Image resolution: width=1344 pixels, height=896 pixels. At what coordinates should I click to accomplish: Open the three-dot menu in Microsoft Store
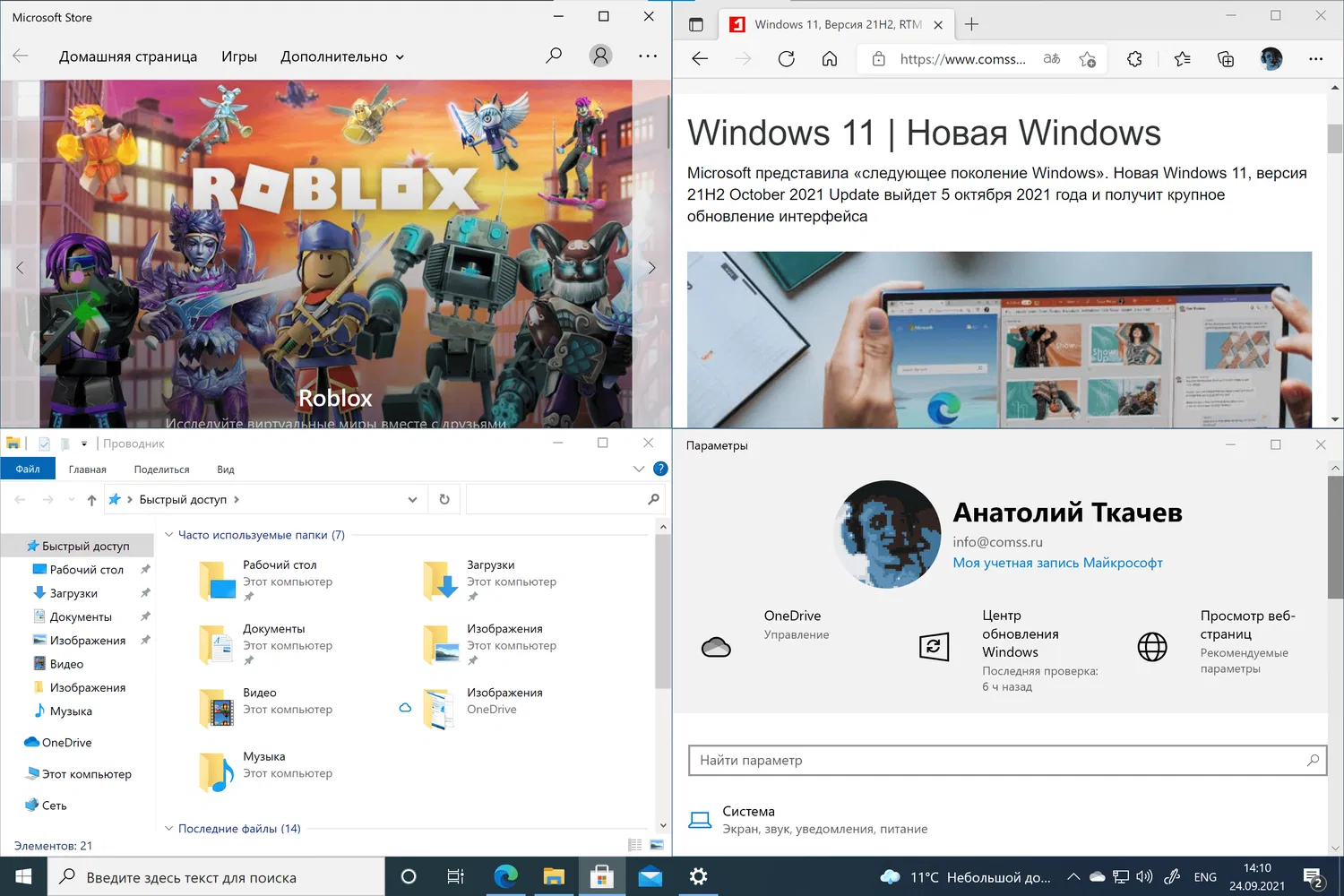tap(648, 56)
